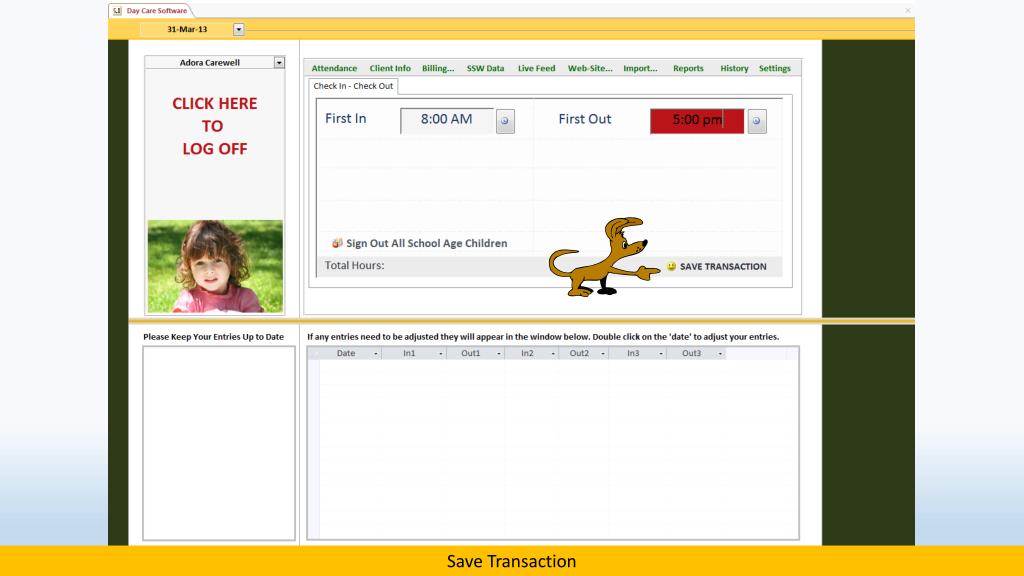
Task: Open the Out1 column filter arrow
Action: click(499, 354)
